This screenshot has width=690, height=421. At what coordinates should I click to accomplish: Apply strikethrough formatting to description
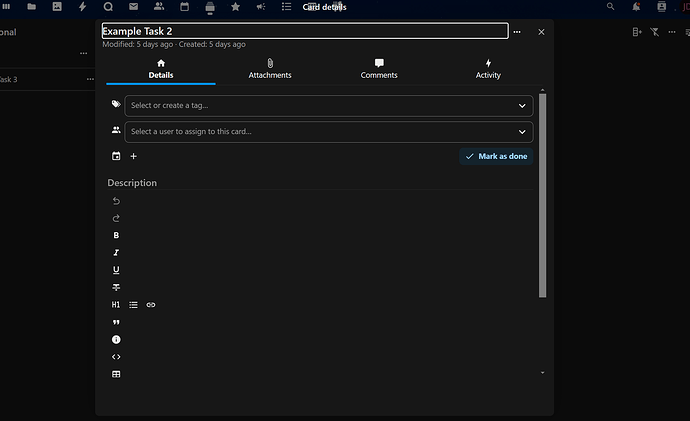coord(116,287)
